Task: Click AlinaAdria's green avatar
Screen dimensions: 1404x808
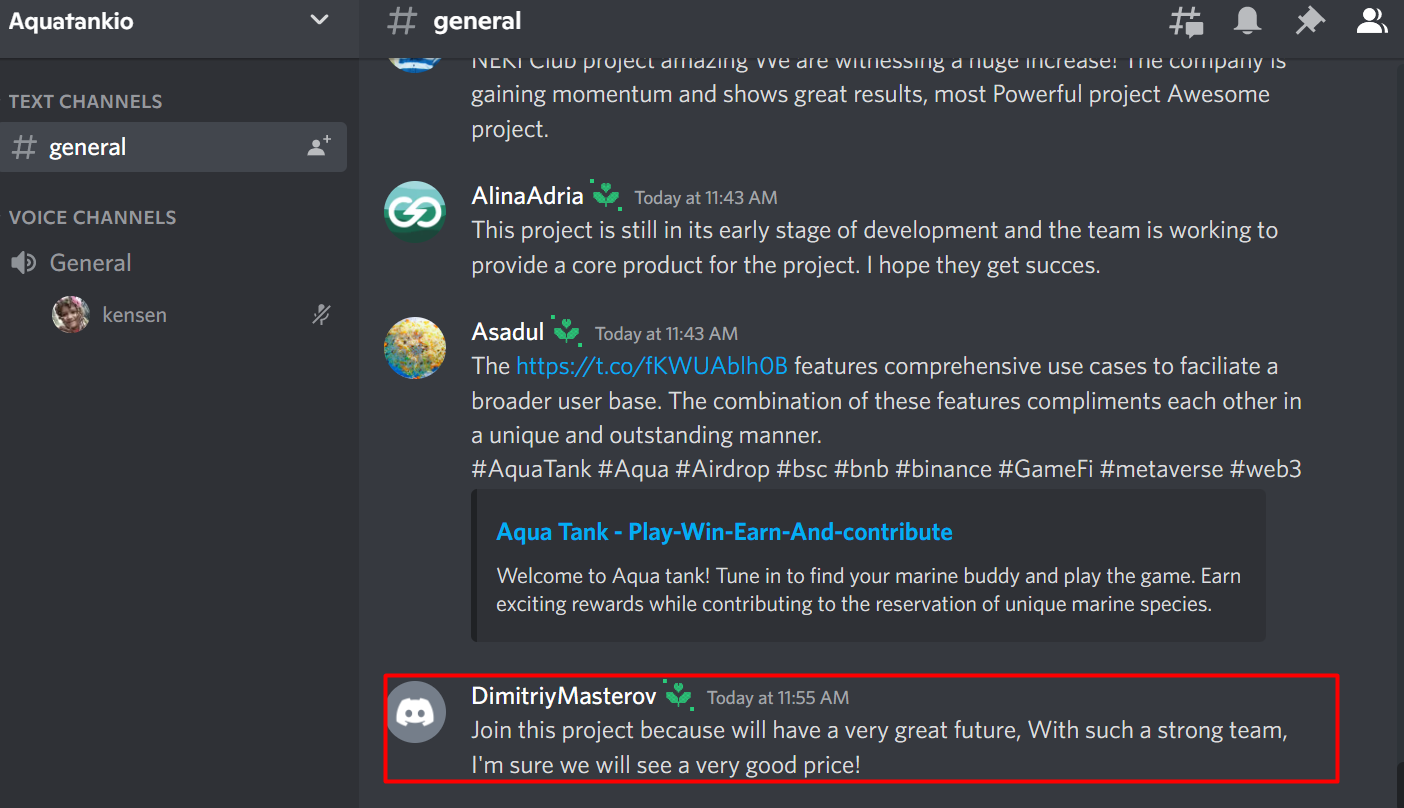Action: click(x=415, y=211)
